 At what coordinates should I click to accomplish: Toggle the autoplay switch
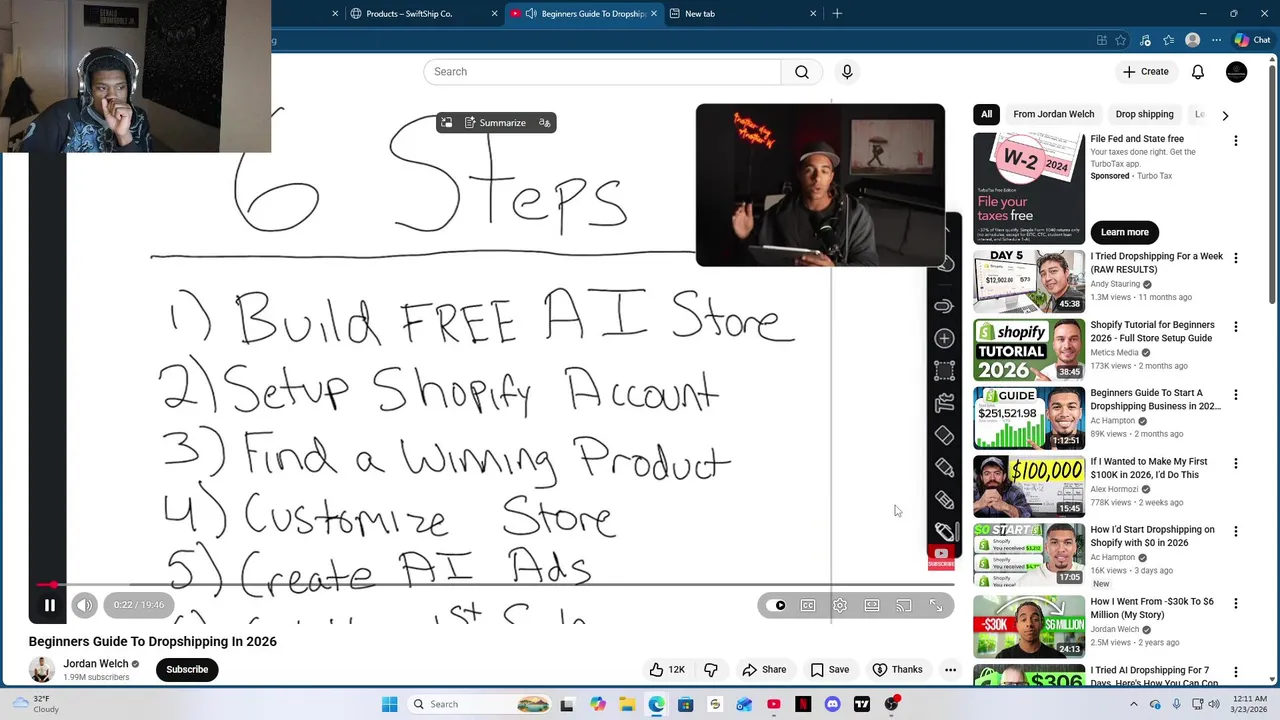coord(777,606)
